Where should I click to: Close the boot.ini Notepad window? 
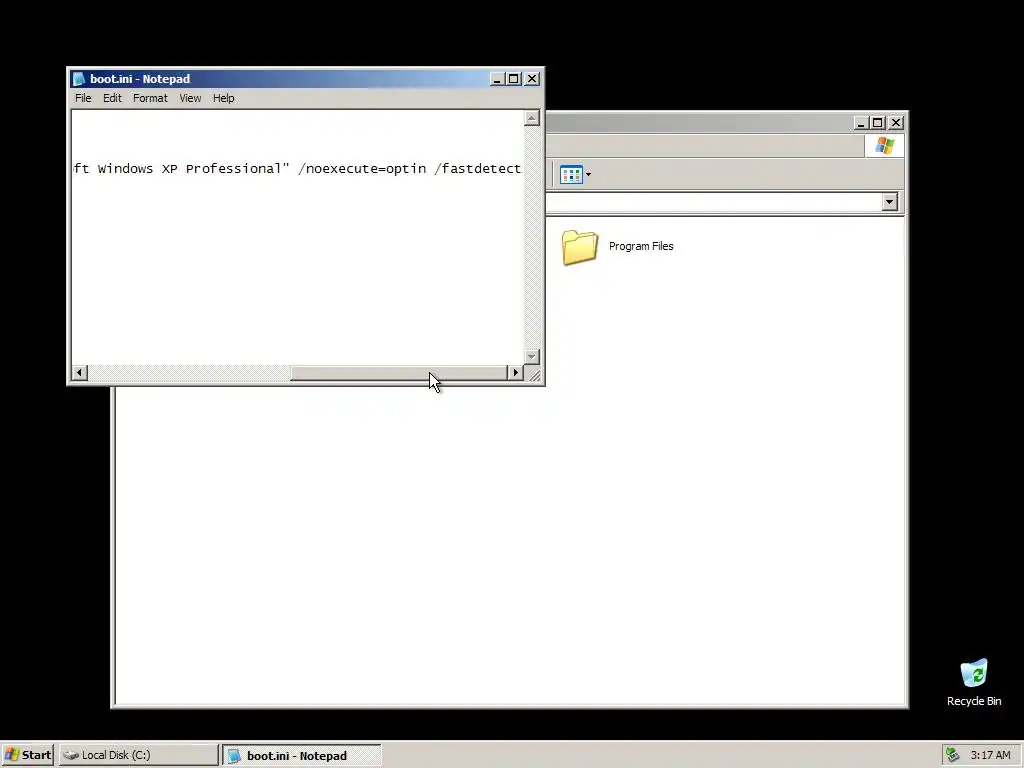point(532,79)
